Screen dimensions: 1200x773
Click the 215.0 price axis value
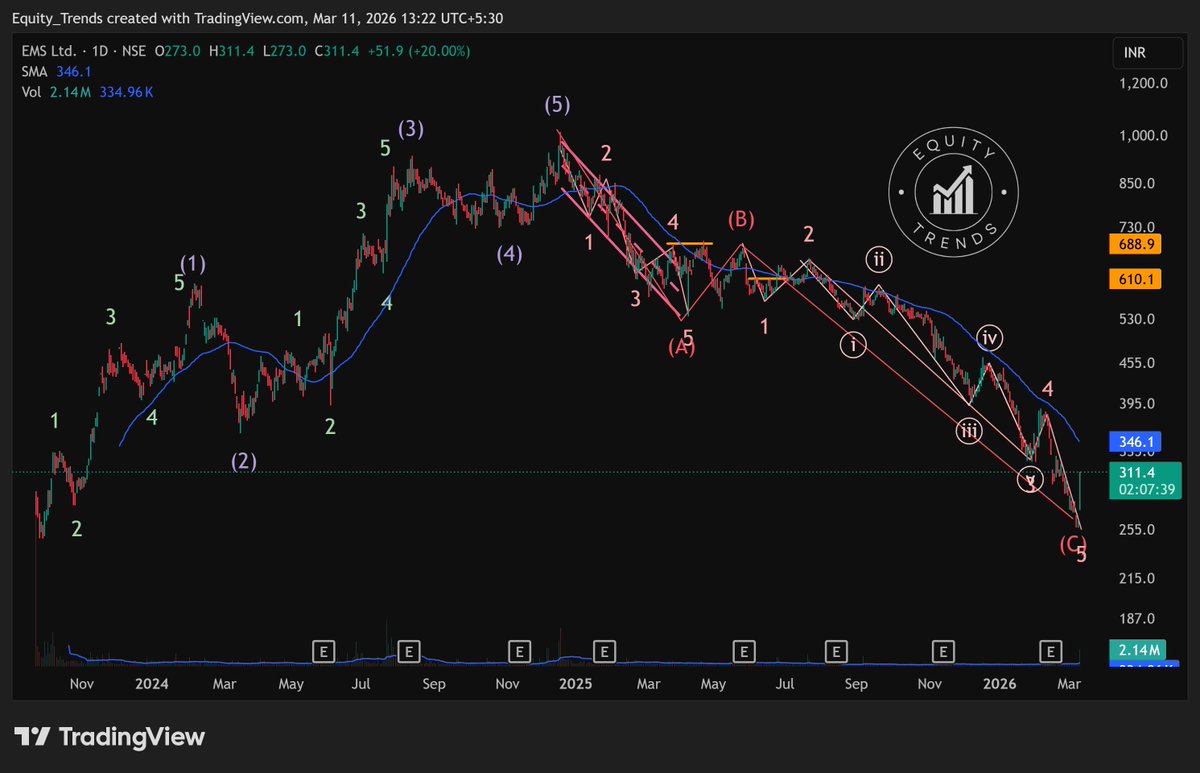[x=1138, y=579]
